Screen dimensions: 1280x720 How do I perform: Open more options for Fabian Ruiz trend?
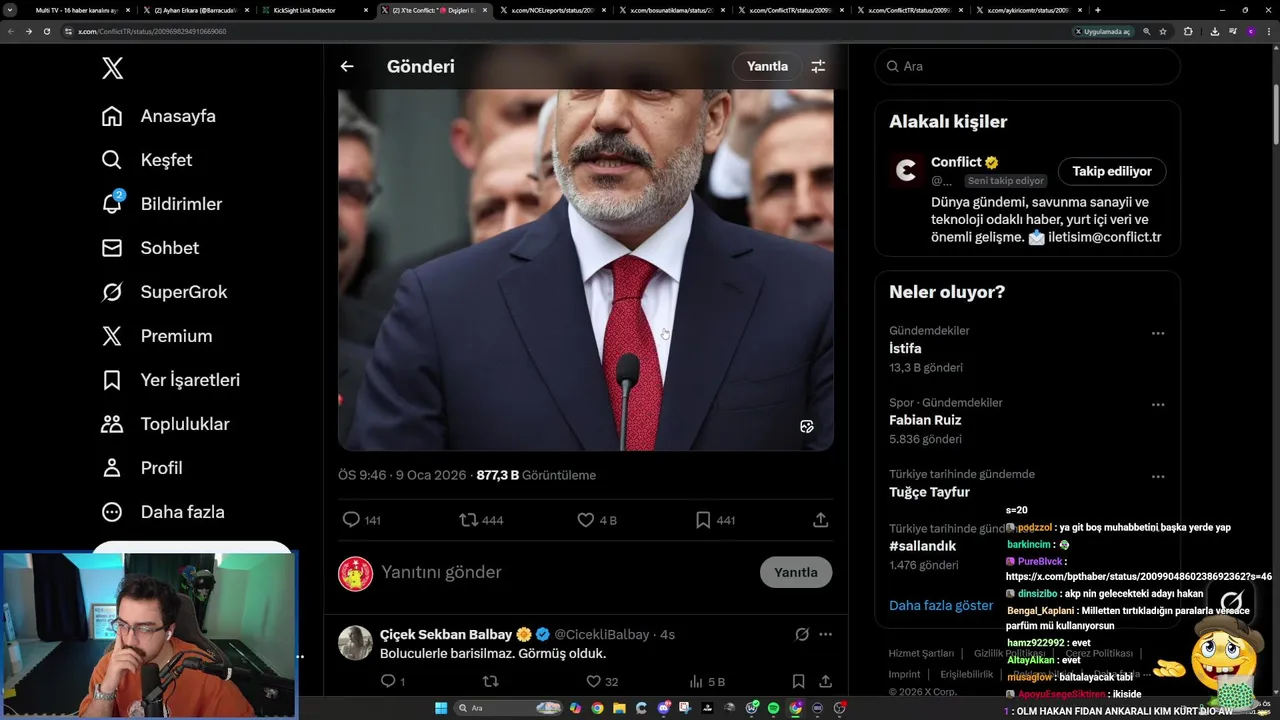click(x=1157, y=405)
